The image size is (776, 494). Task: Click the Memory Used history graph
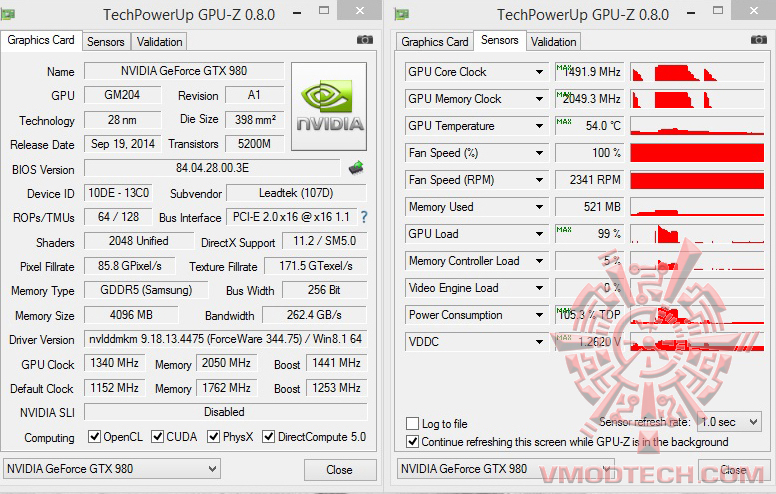click(x=697, y=207)
